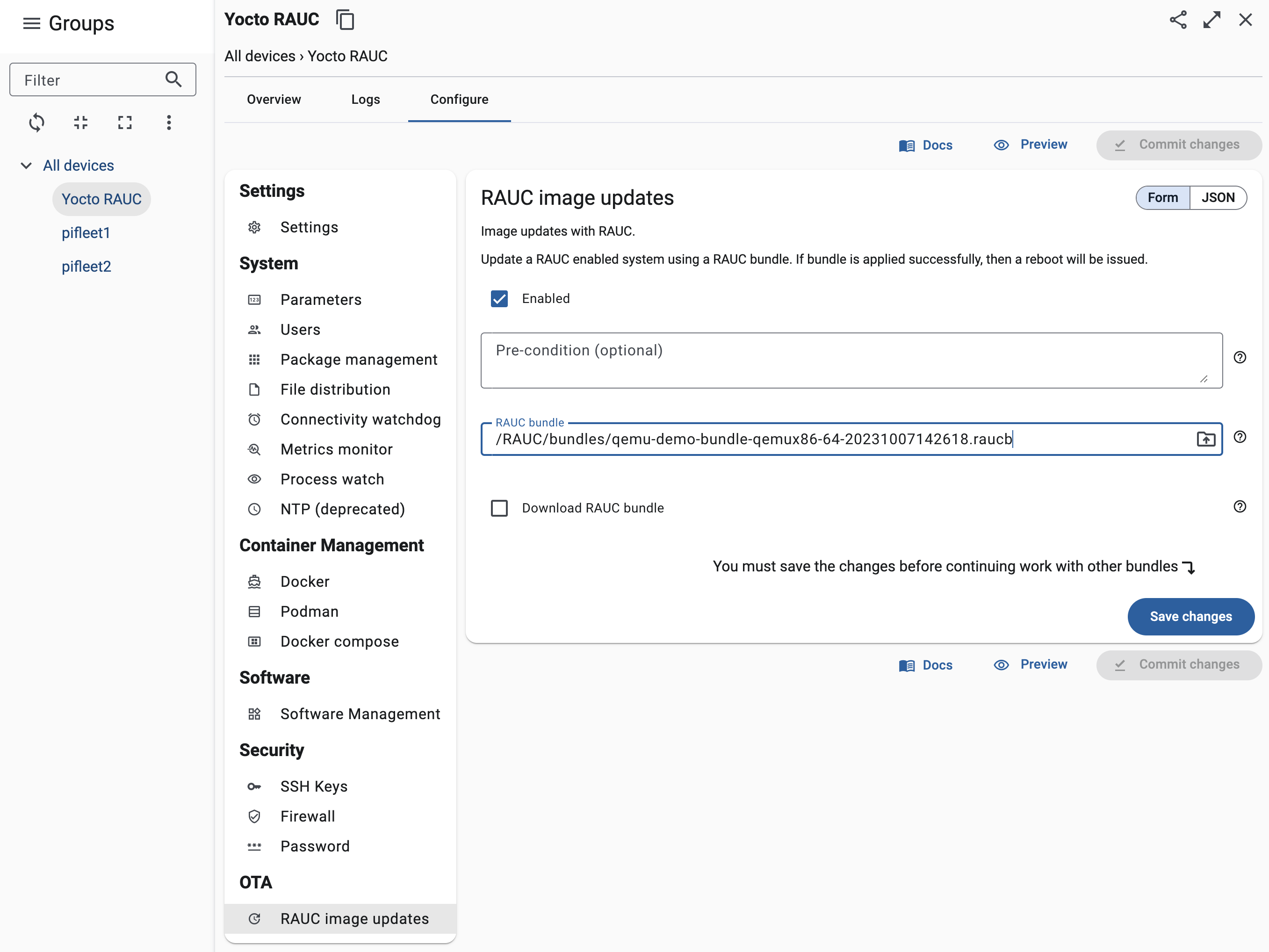Click the share icon at top right
The image size is (1269, 952).
pos(1179,19)
